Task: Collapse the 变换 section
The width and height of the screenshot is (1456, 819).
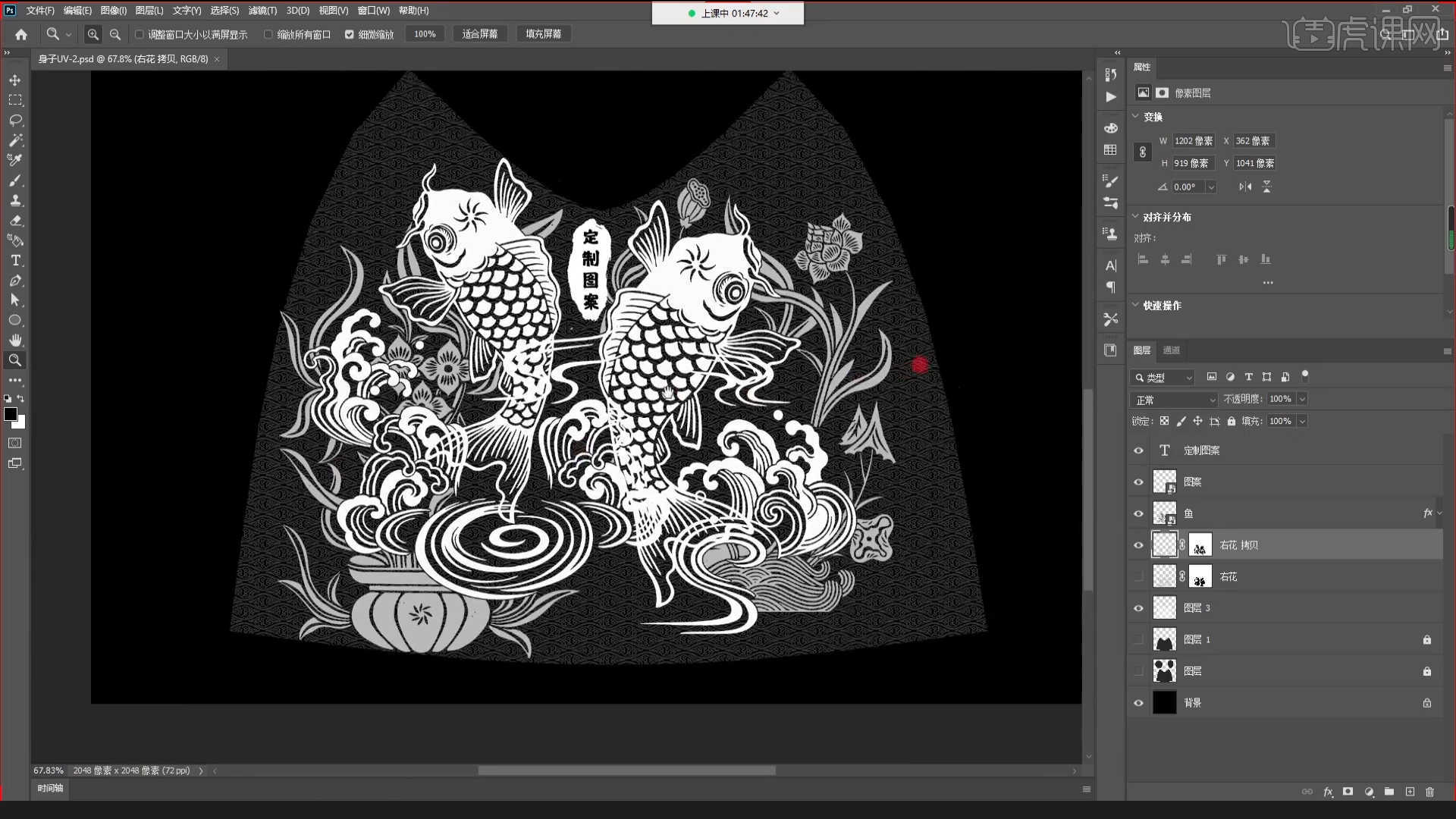Action: [x=1135, y=116]
